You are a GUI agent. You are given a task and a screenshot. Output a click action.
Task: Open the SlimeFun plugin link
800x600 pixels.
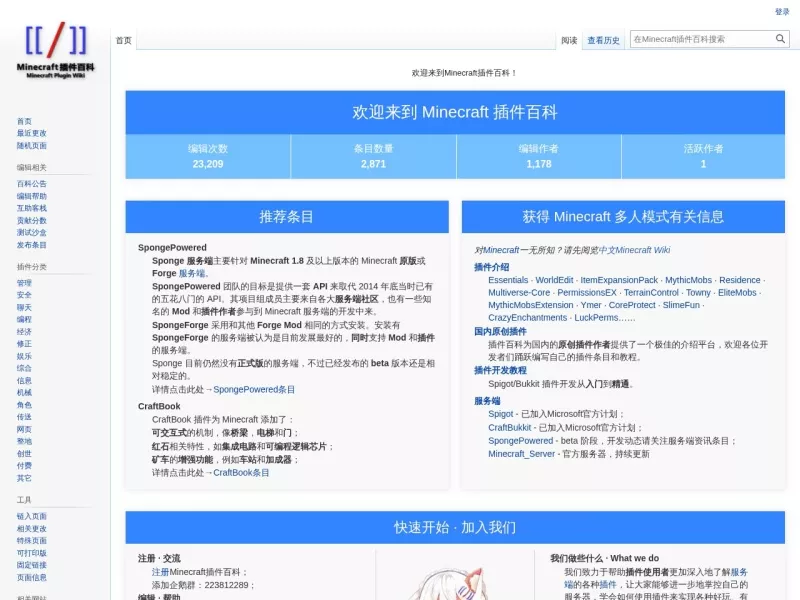pos(681,305)
